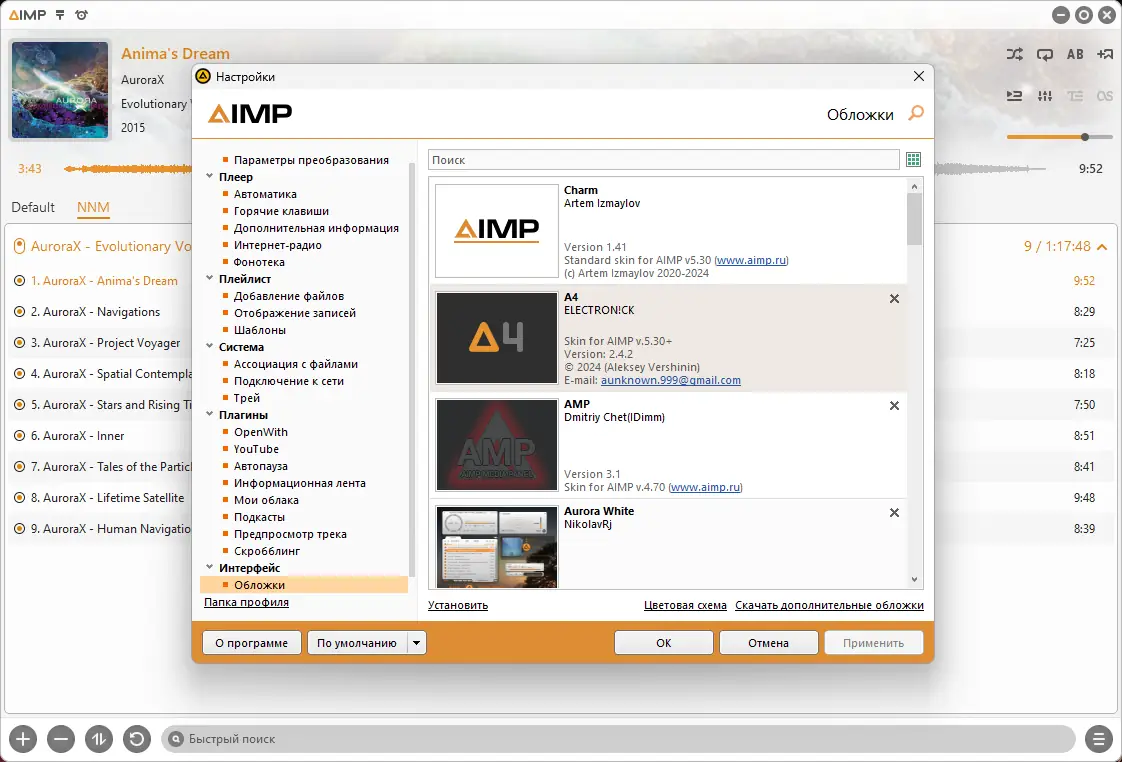Select the A4 skin thumbnail
Image resolution: width=1122 pixels, height=762 pixels.
(x=497, y=338)
